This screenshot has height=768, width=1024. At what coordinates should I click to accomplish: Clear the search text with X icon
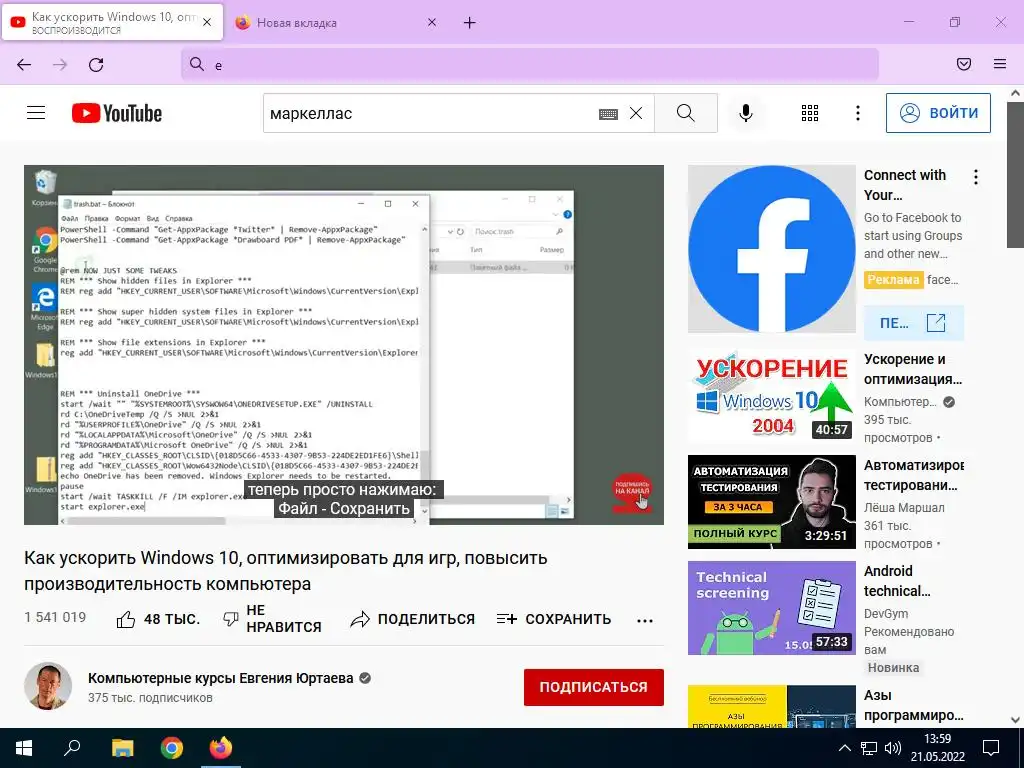[x=635, y=113]
